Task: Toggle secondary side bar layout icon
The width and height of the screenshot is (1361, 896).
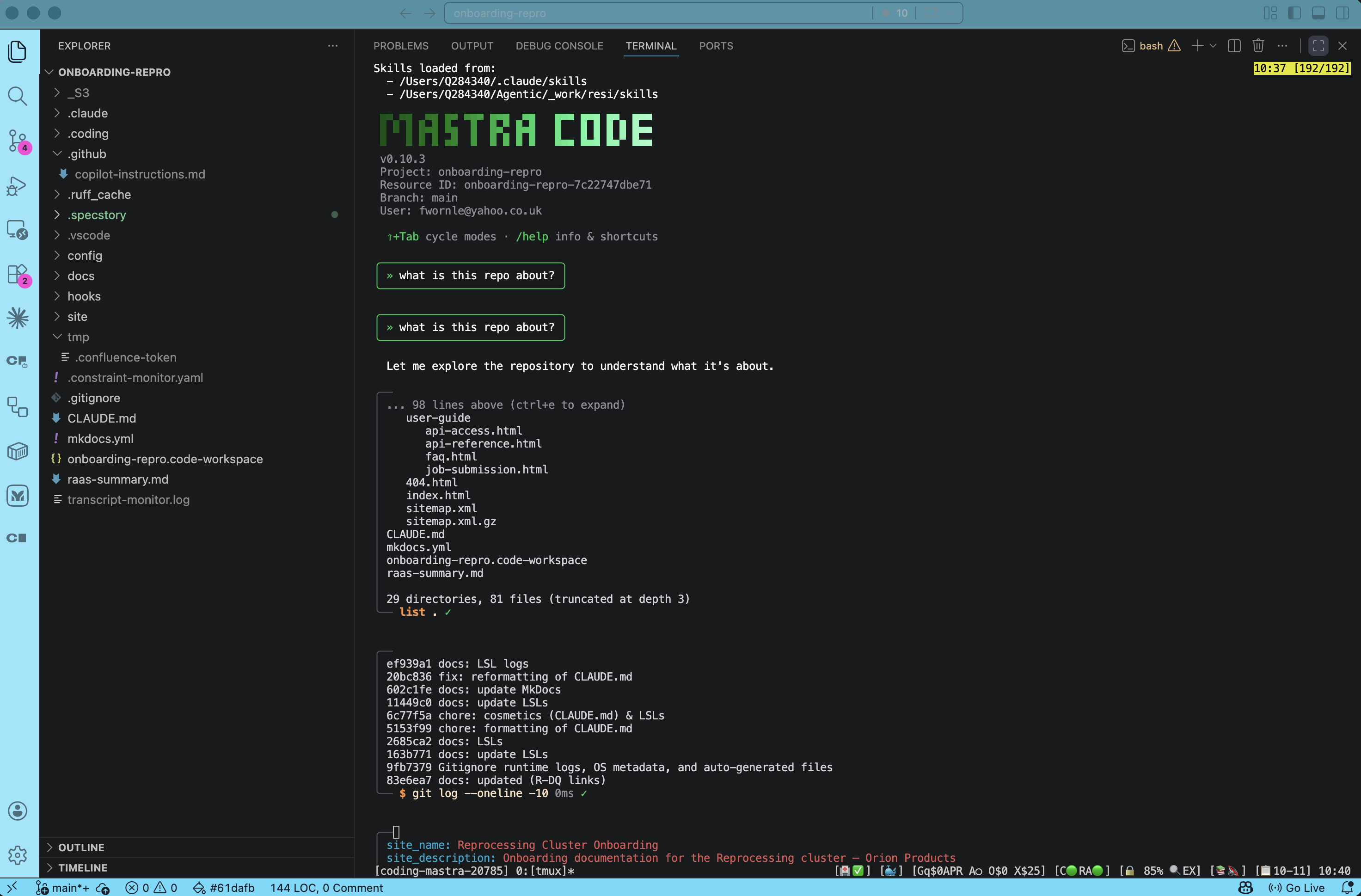Action: 1343,13
